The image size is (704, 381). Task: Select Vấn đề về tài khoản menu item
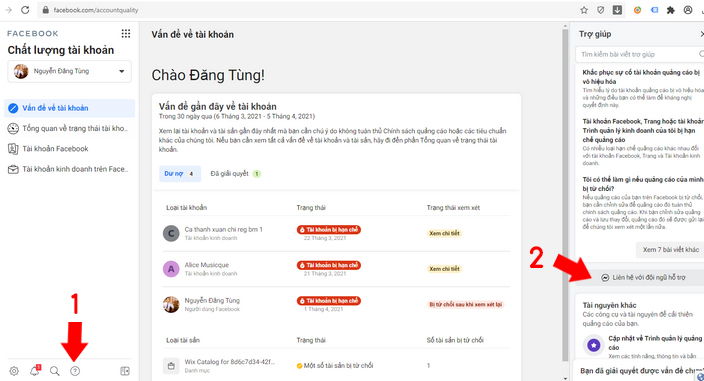(70, 108)
